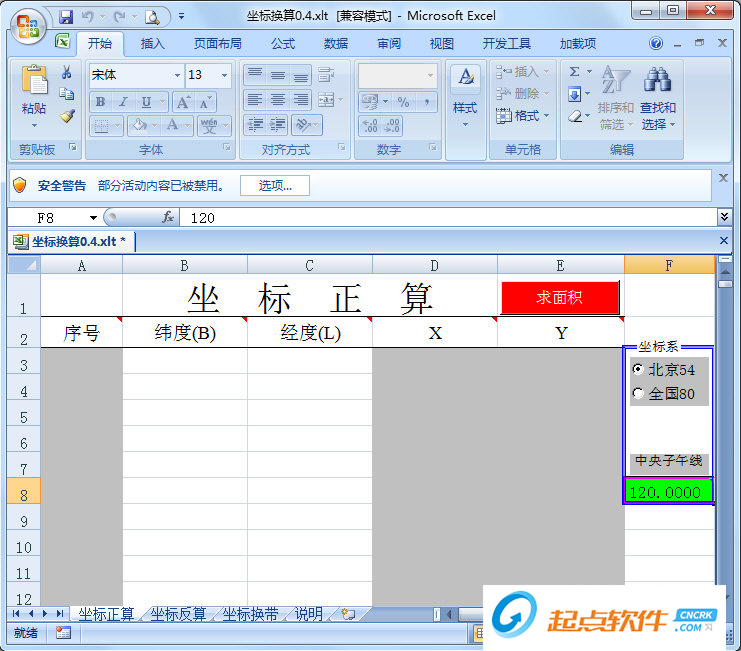This screenshot has height=651, width=741.
Task: Click the text orientation icon
Action: click(x=303, y=125)
